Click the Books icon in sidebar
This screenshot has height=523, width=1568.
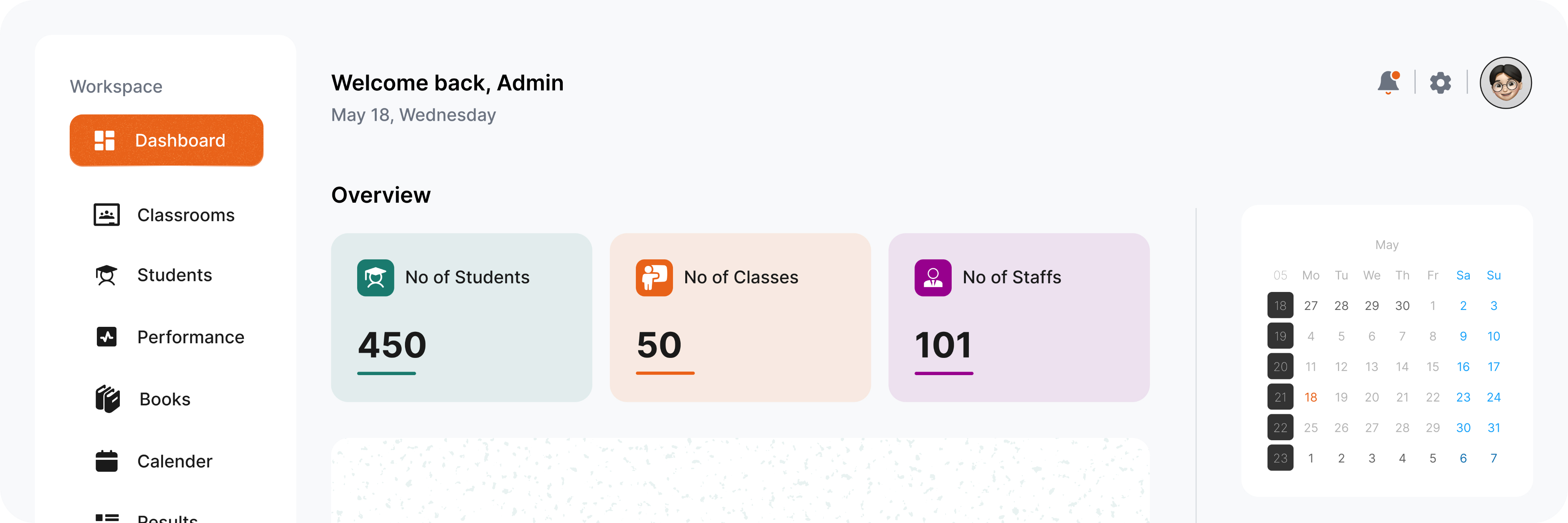click(x=108, y=398)
